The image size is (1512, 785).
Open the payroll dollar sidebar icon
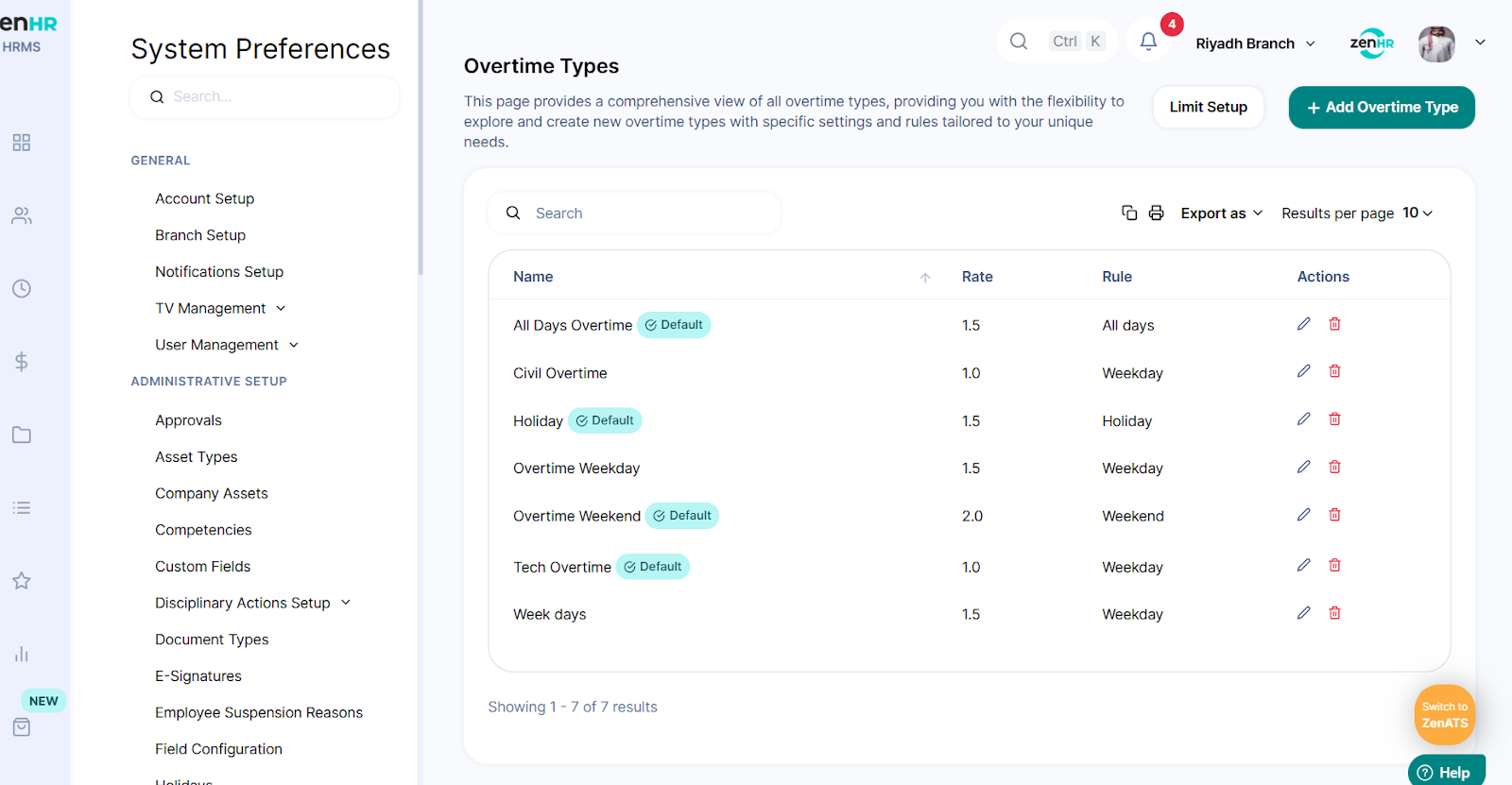coord(22,362)
